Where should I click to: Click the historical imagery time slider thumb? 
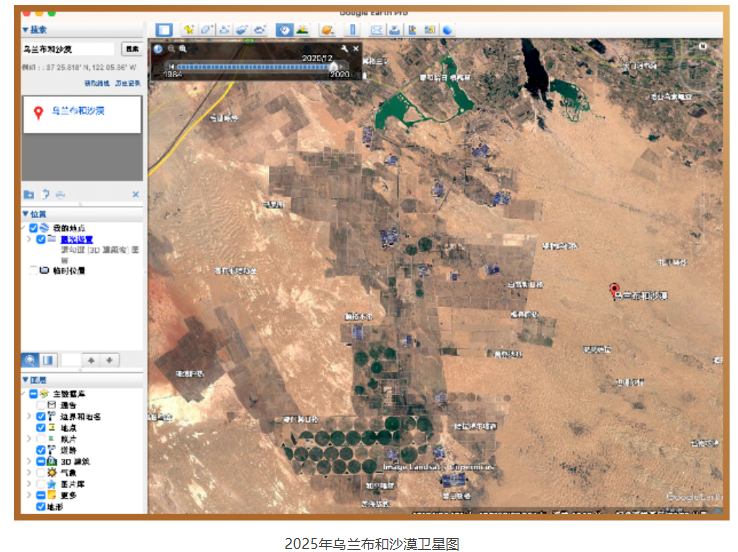coord(334,68)
